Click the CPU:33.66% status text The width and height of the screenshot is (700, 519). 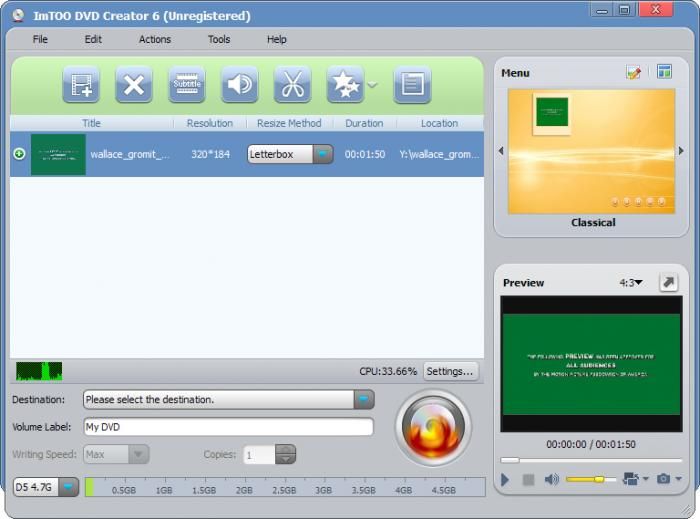pos(388,371)
